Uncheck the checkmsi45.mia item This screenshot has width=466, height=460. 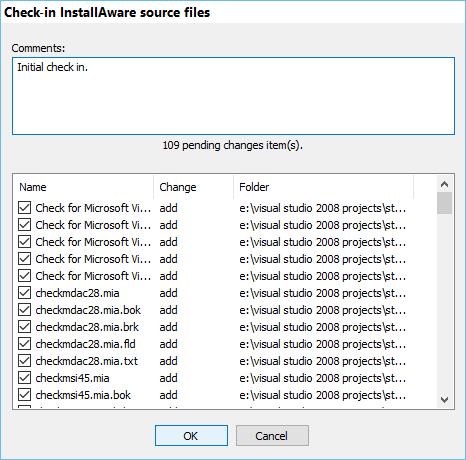tap(25, 378)
